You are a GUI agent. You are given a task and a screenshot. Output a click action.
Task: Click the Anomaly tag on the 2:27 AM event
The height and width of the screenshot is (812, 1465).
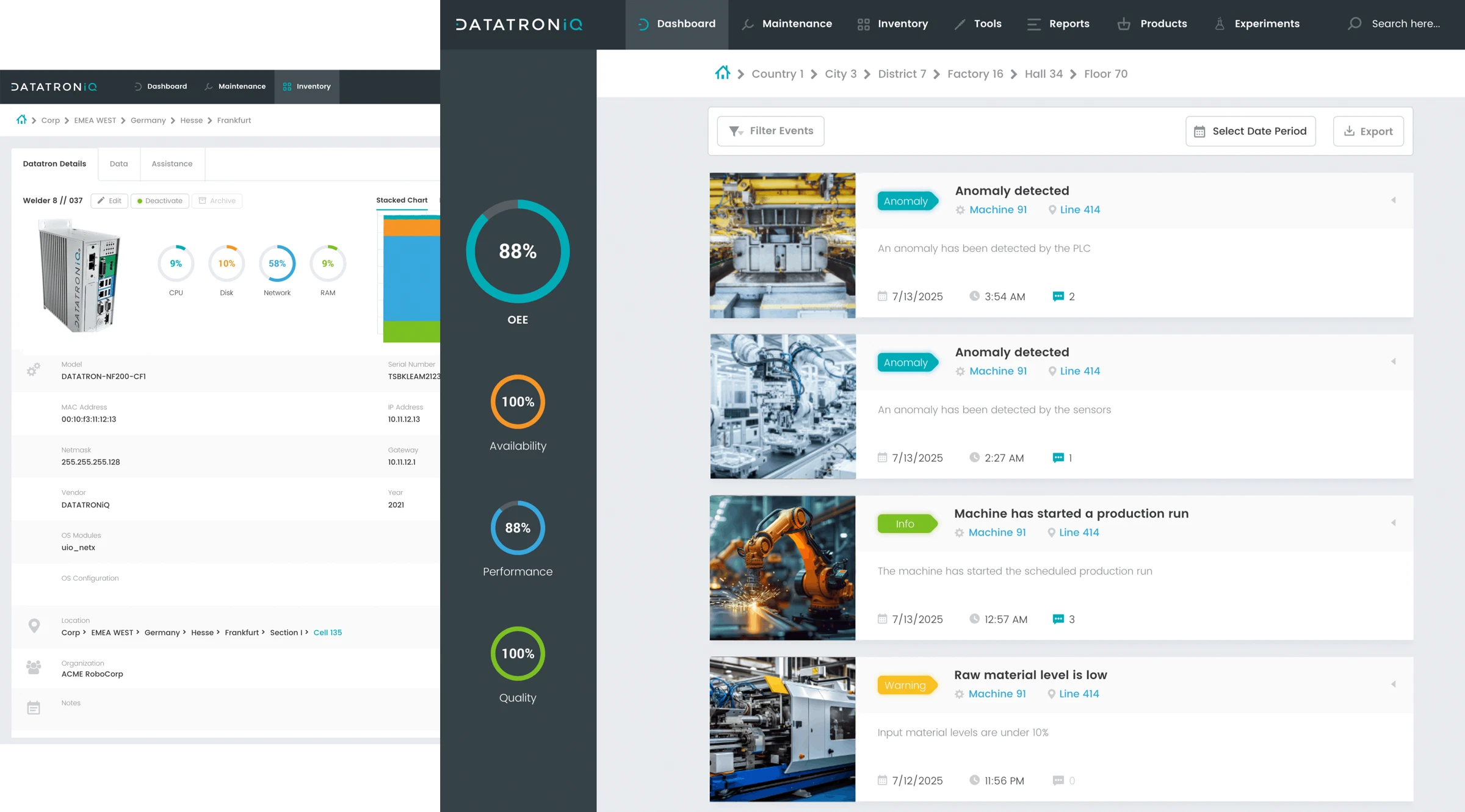click(906, 362)
